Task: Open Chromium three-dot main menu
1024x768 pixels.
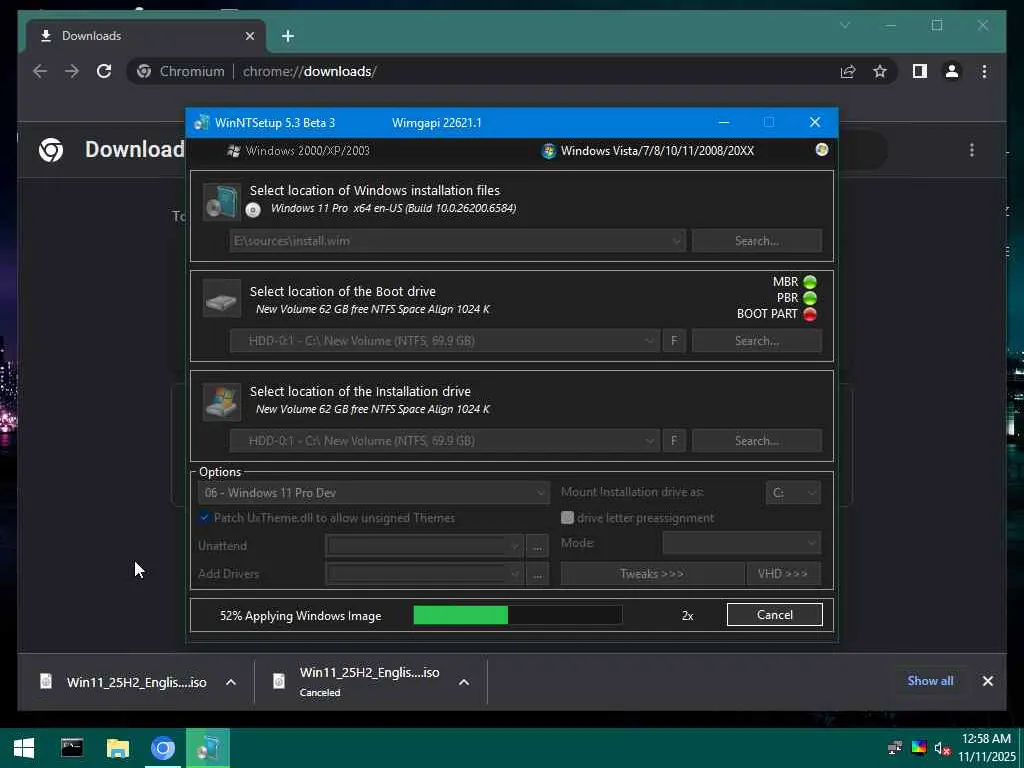Action: point(984,71)
